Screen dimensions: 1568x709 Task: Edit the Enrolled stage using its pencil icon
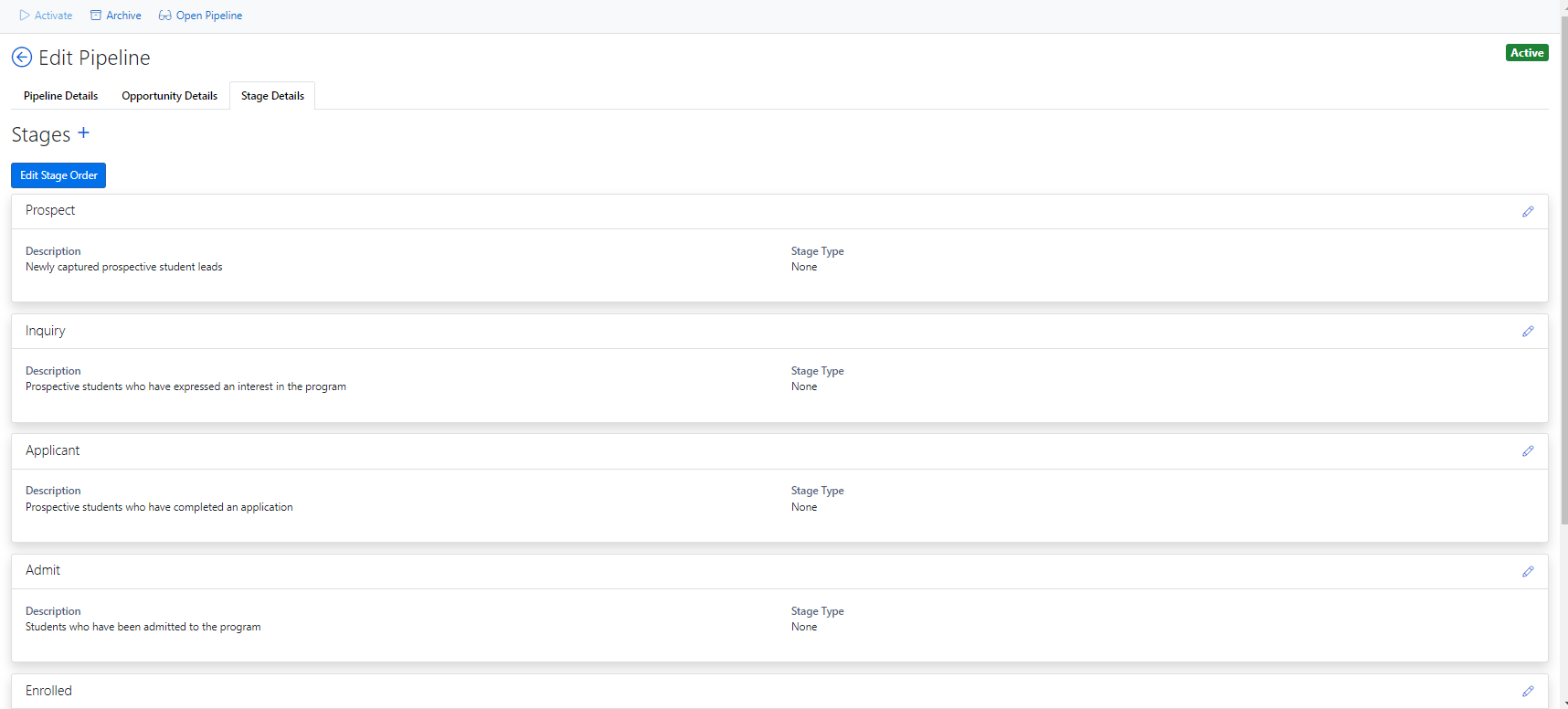click(1528, 692)
